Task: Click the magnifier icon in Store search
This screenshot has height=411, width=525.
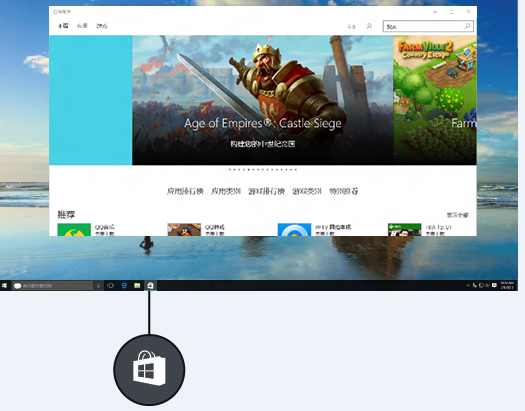Action: (467, 26)
